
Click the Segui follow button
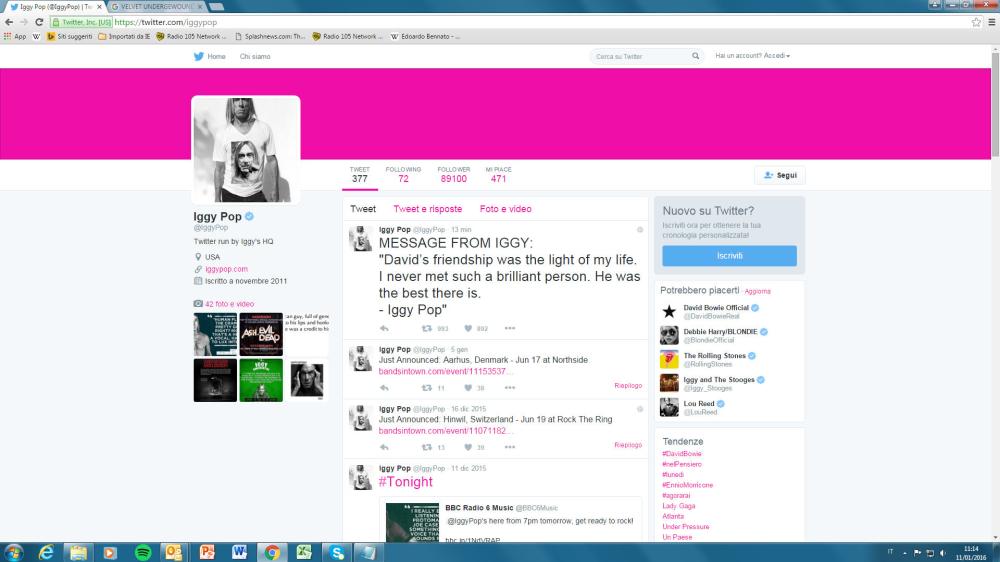coord(779,175)
